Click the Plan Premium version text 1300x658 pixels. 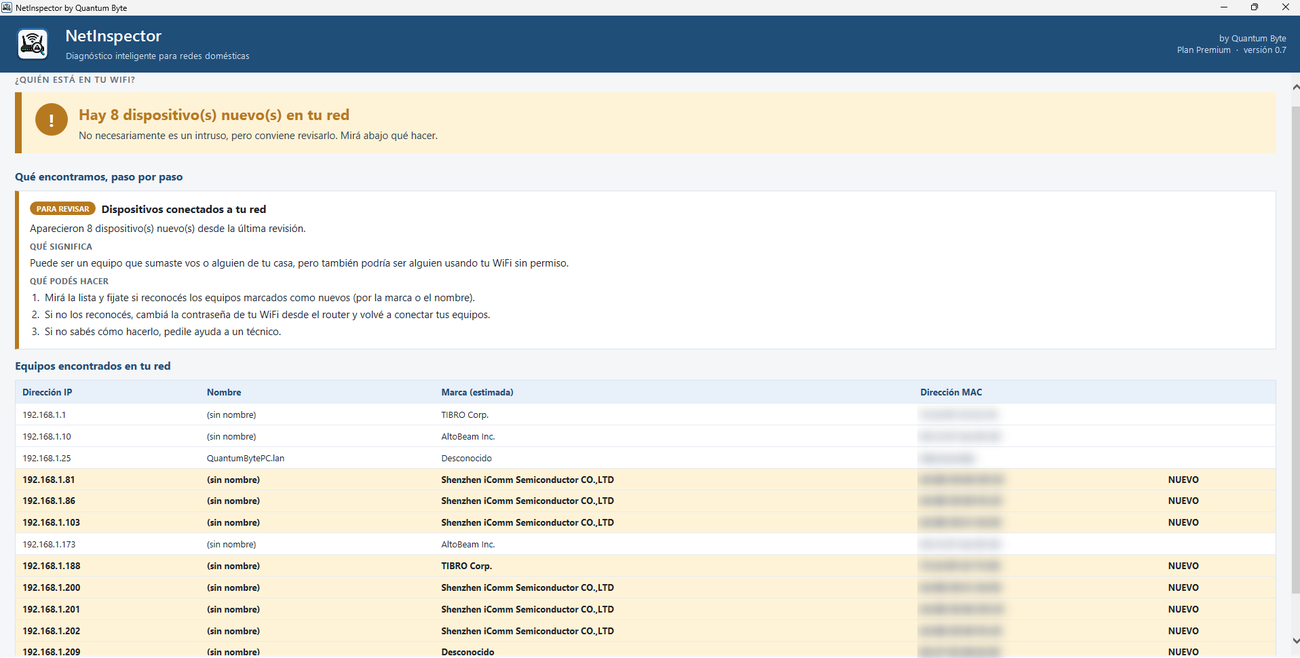[1231, 50]
